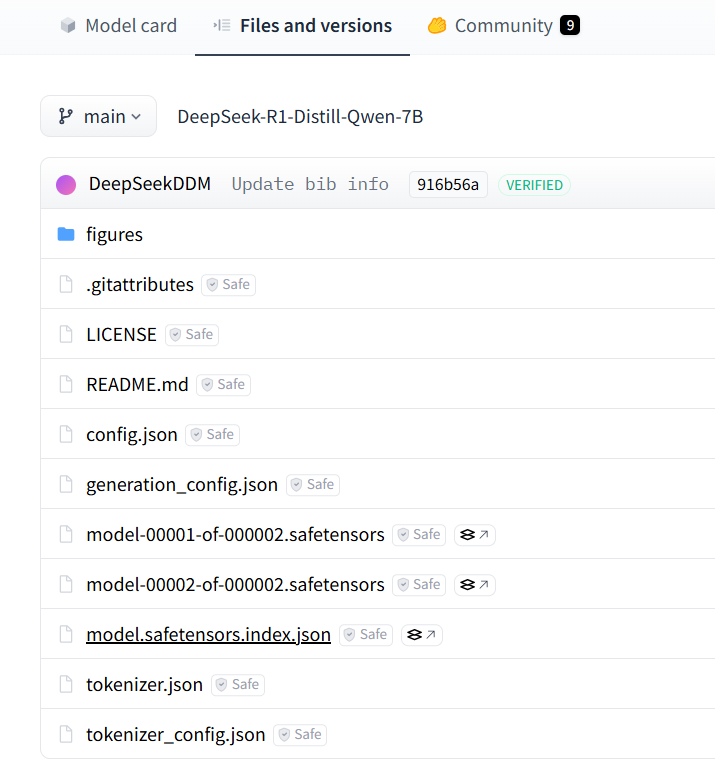
Task: Open safetensors viewer for model.safetensors.index.json
Action: 422,635
